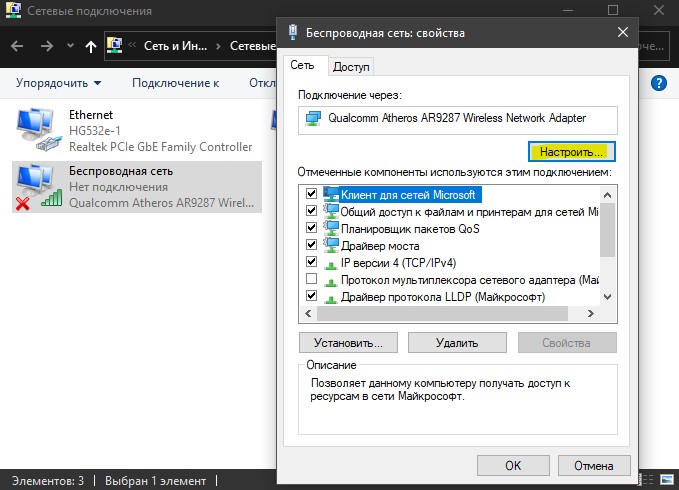Confirm with the OK button
679x490 pixels.
tap(513, 466)
